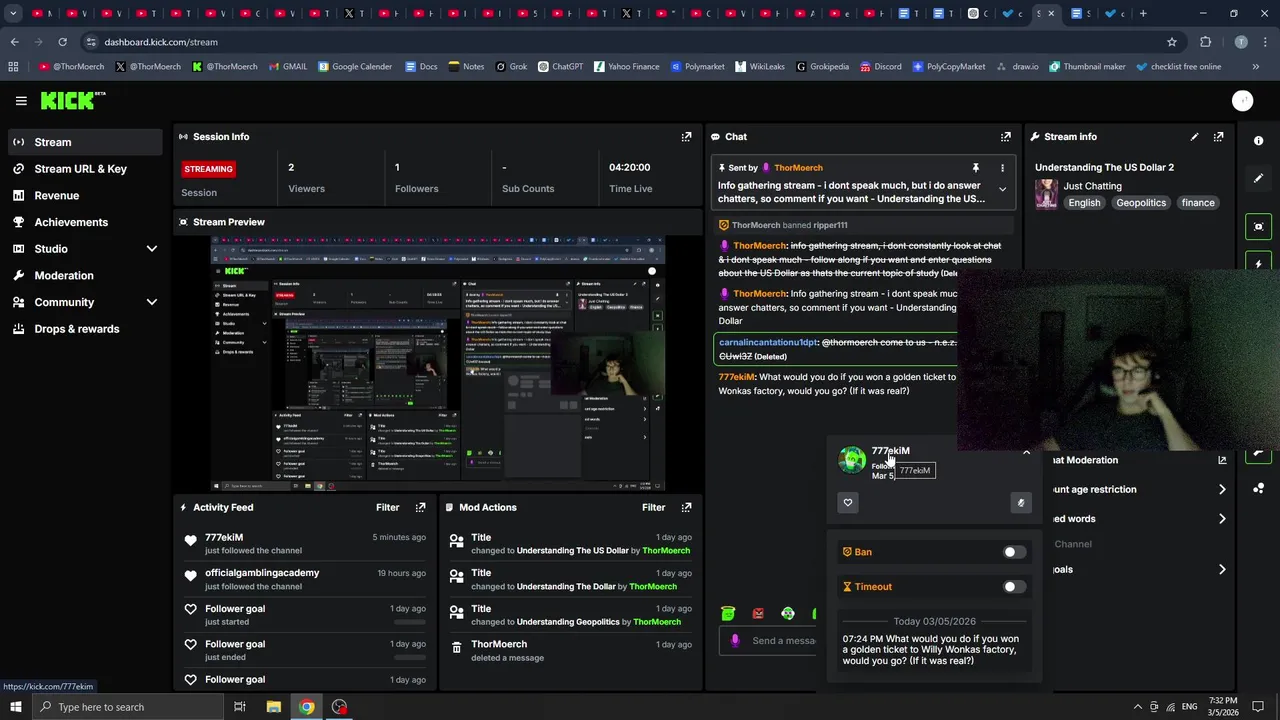Screen dimensions: 1280x720
Task: Open the hamburger menu beside the Kick logo
Action: tap(21, 100)
